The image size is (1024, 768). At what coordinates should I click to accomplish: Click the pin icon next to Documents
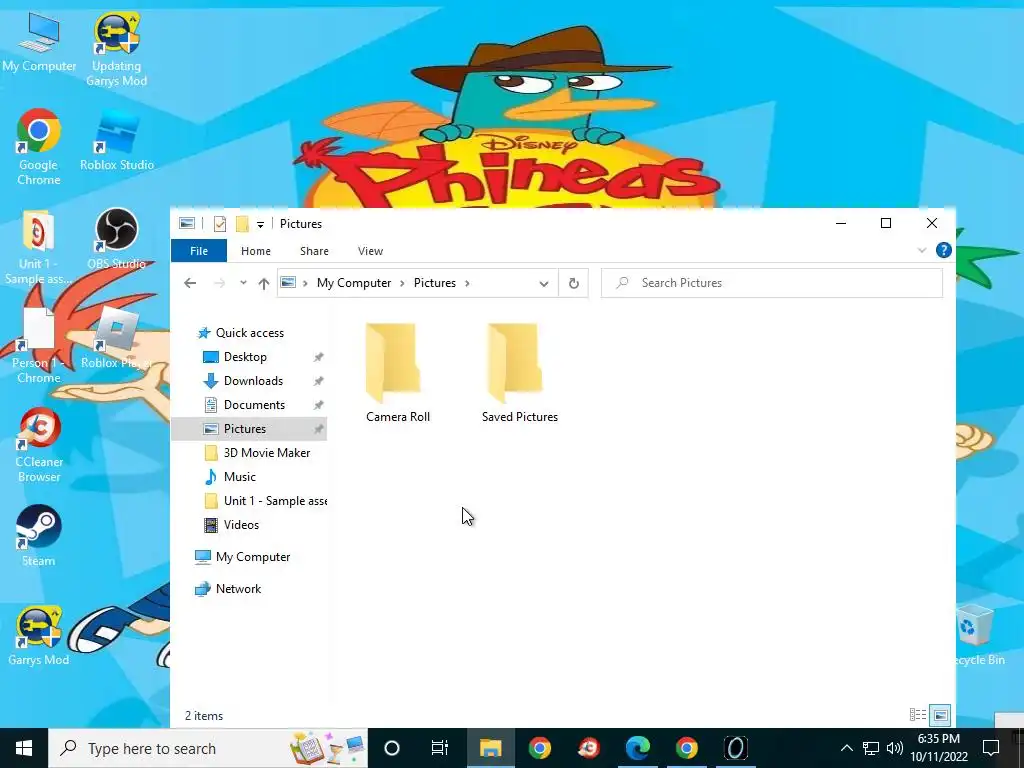(318, 405)
